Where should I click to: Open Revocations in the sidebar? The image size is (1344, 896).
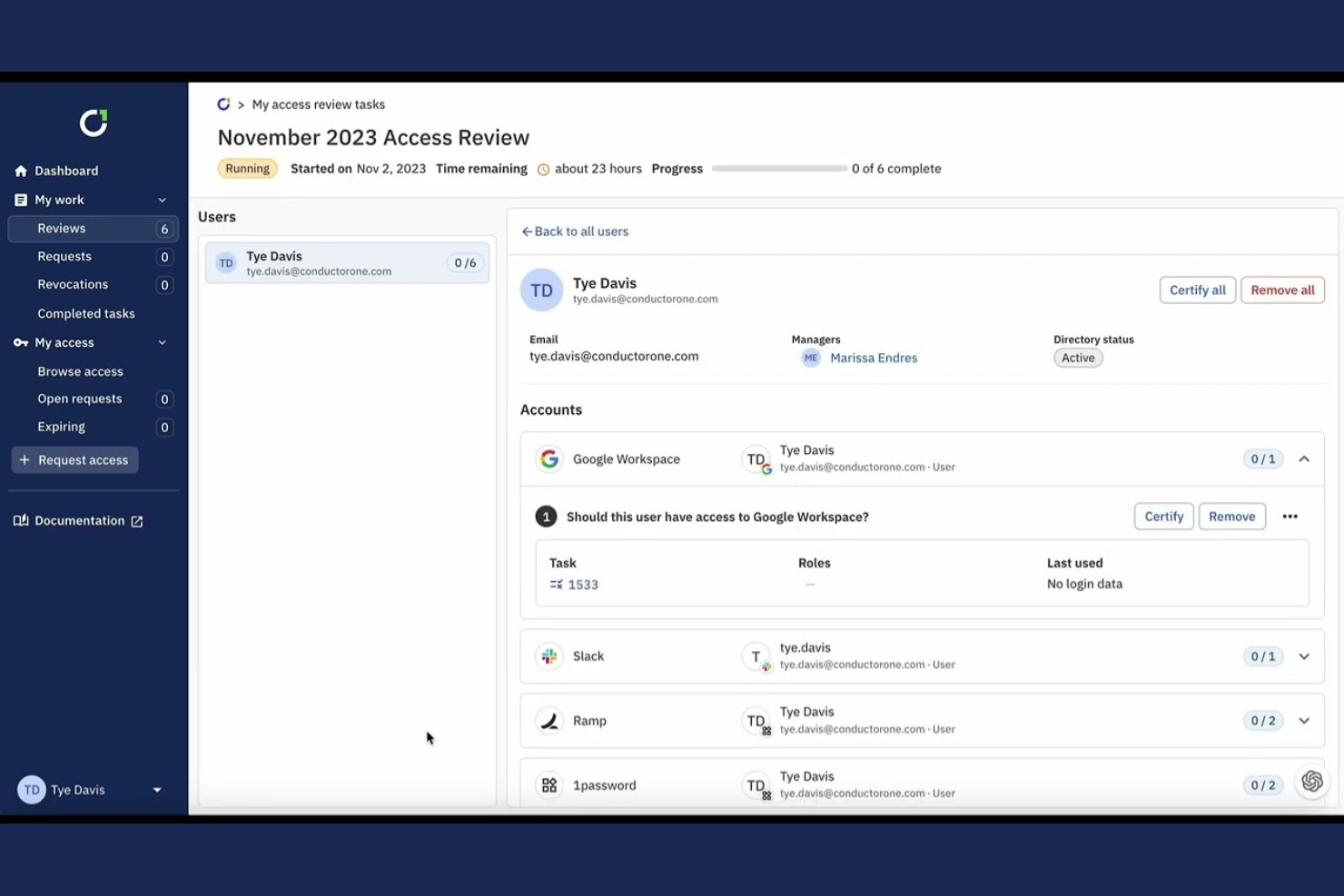tap(73, 284)
